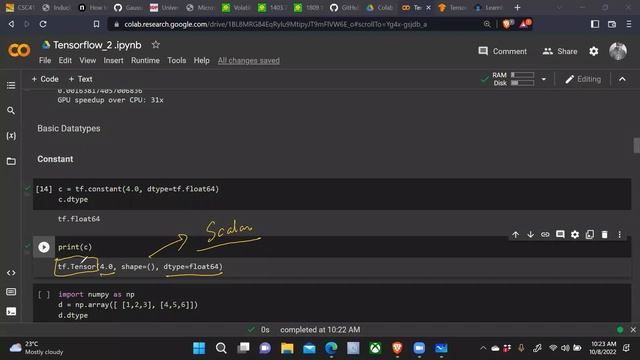This screenshot has height=360, width=640.
Task: Open the Find and replace sidebar icon
Action: [x=11, y=111]
